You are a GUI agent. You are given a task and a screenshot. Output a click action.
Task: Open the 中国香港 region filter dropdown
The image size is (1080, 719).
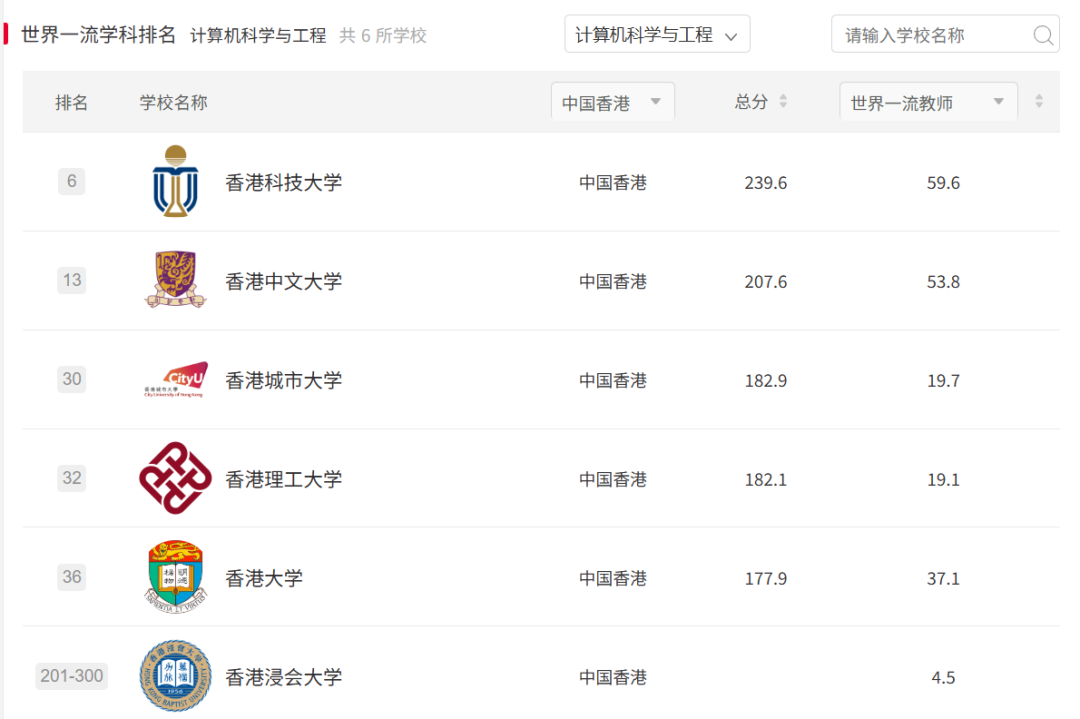pos(613,101)
